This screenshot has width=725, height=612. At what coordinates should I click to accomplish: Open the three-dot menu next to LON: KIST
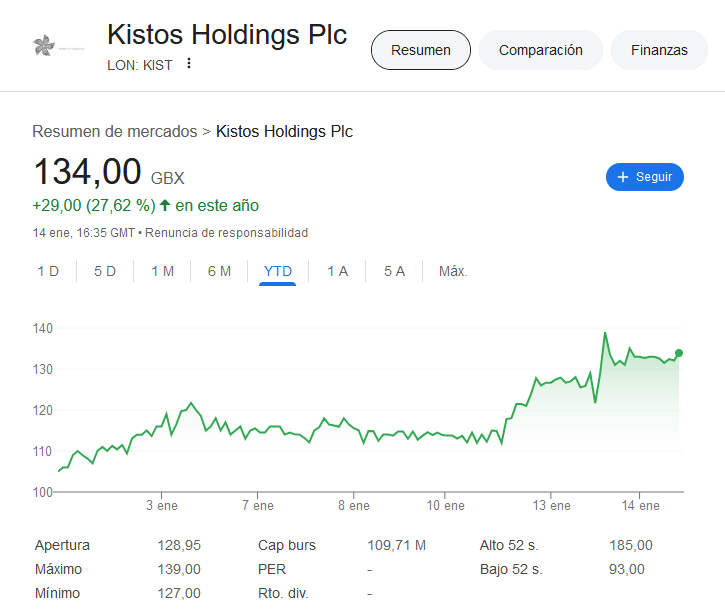click(189, 63)
